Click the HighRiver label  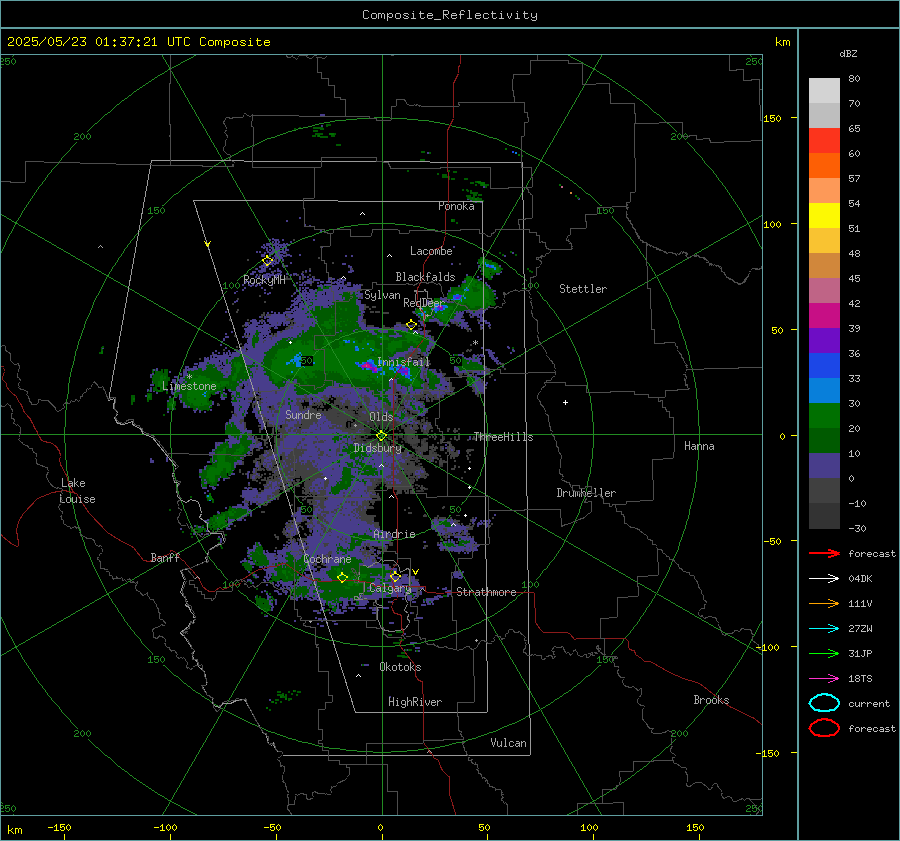(415, 702)
